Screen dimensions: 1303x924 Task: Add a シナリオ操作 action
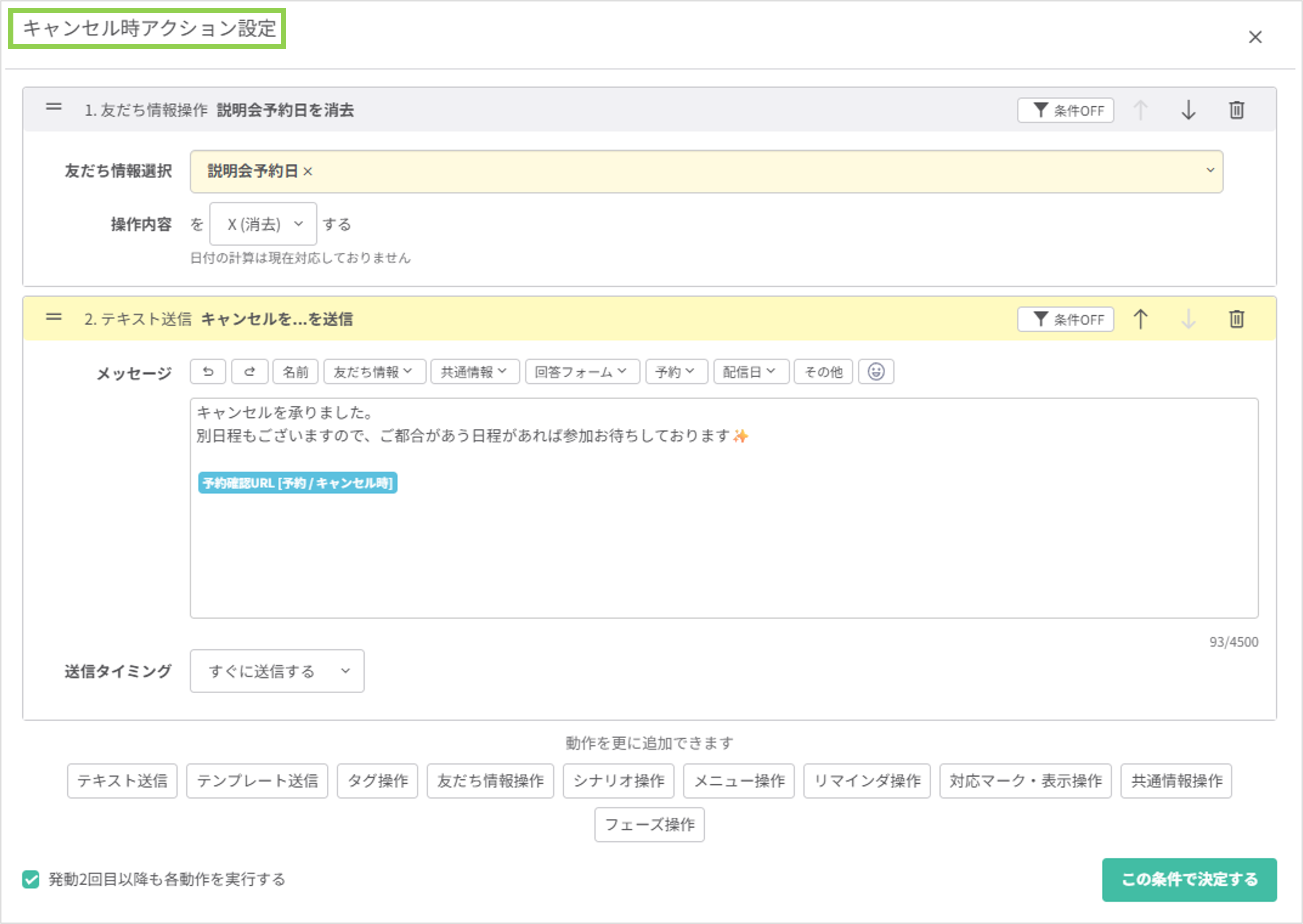[x=618, y=781]
